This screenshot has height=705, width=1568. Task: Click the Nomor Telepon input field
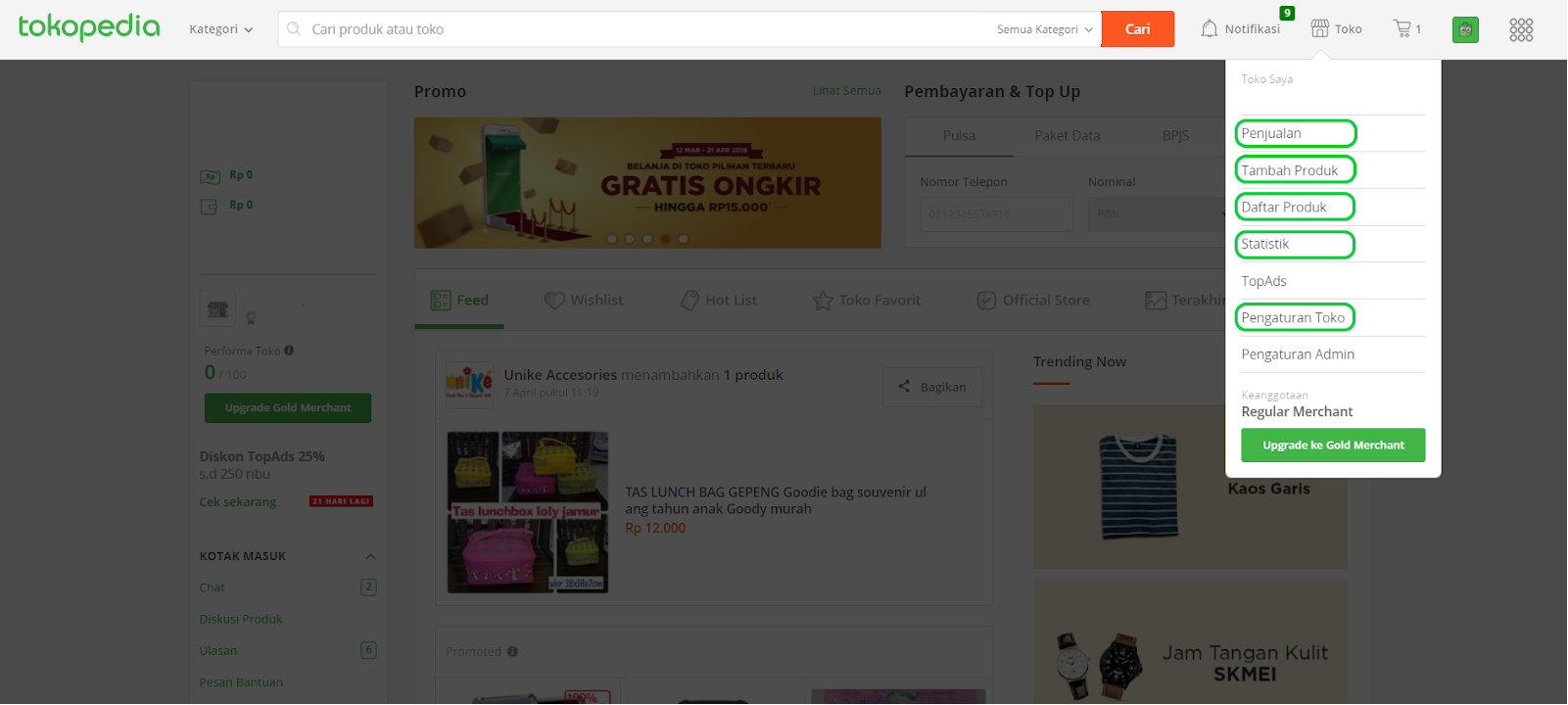click(996, 214)
